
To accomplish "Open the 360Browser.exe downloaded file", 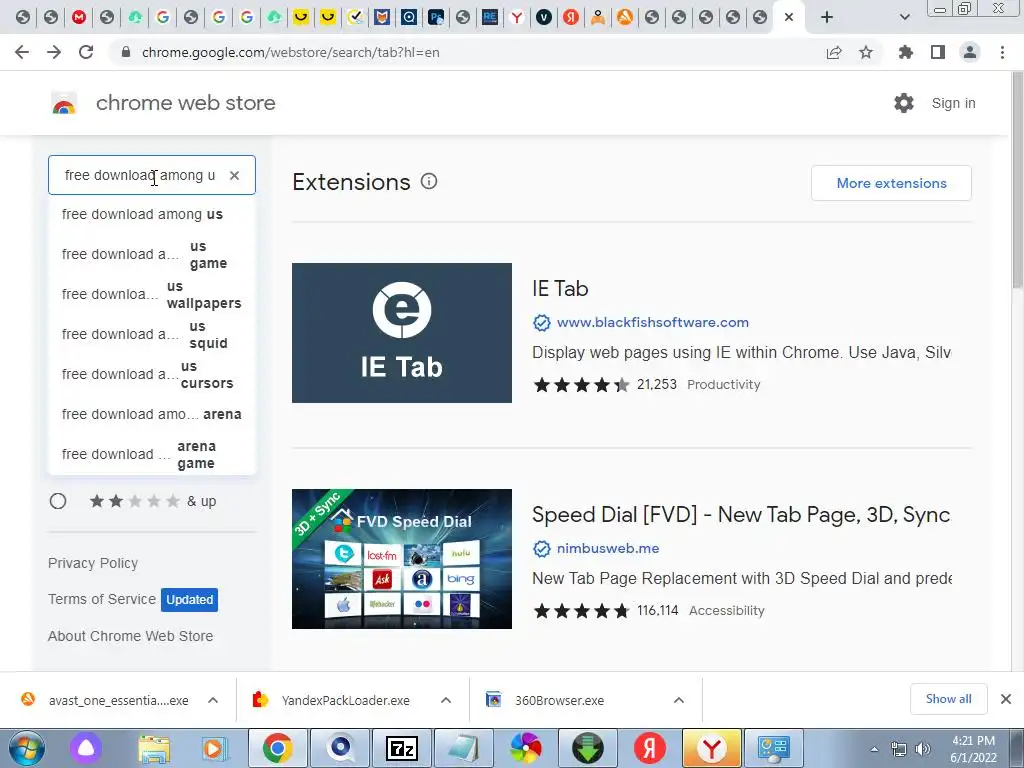I will 560,700.
